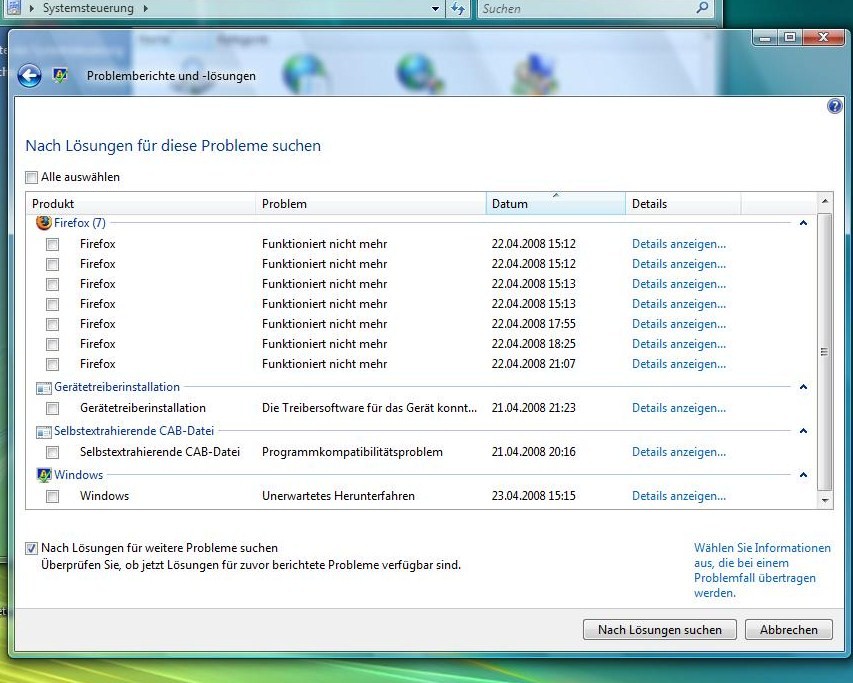Viewport: 853px width, 683px height.
Task: Open Details anzeigen for Firefox 17:55
Action: click(x=678, y=324)
